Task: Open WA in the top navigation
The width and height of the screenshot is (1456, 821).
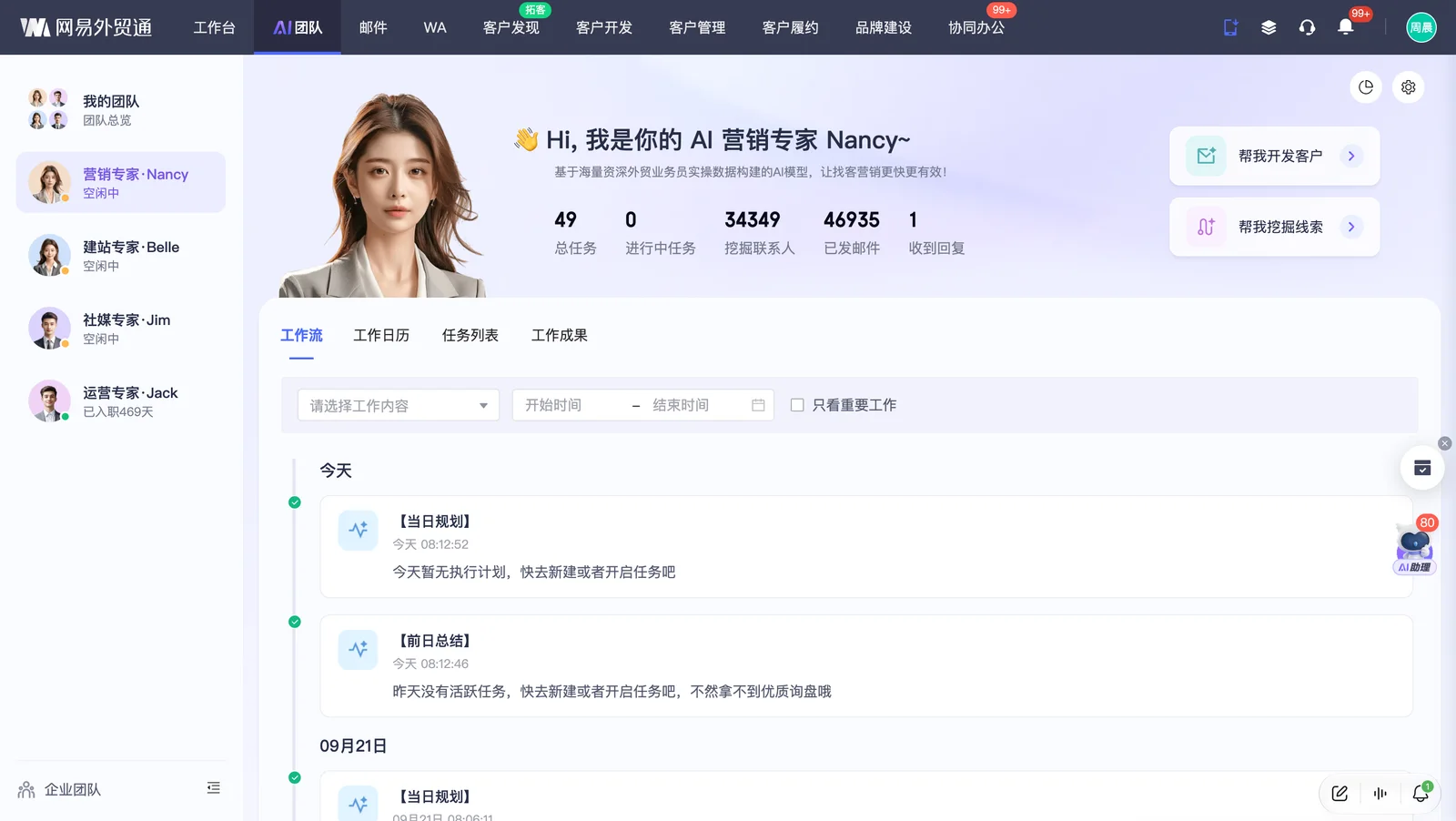Action: coord(435,27)
